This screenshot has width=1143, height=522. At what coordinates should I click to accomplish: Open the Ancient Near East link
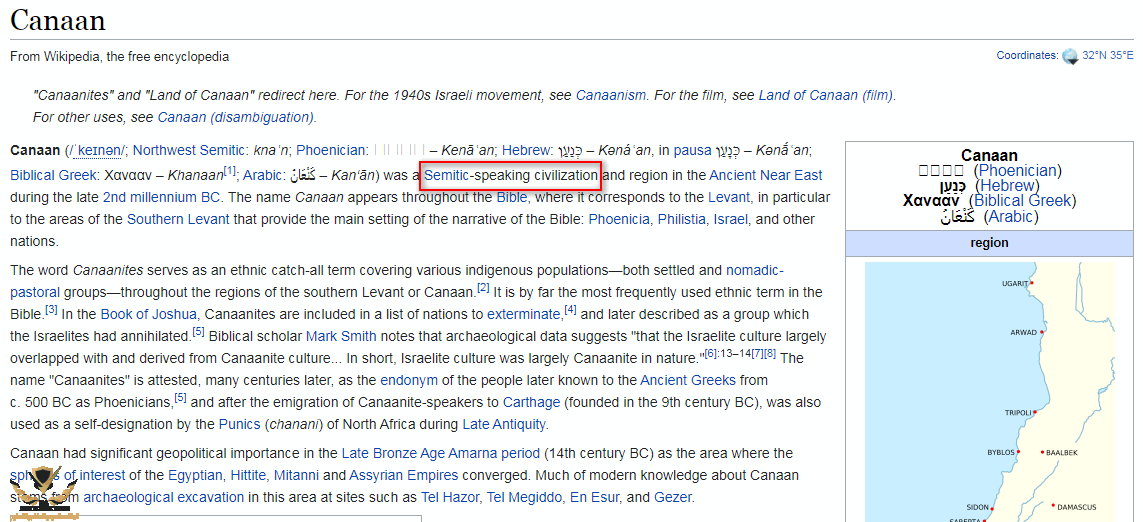pyautogui.click(x=766, y=176)
